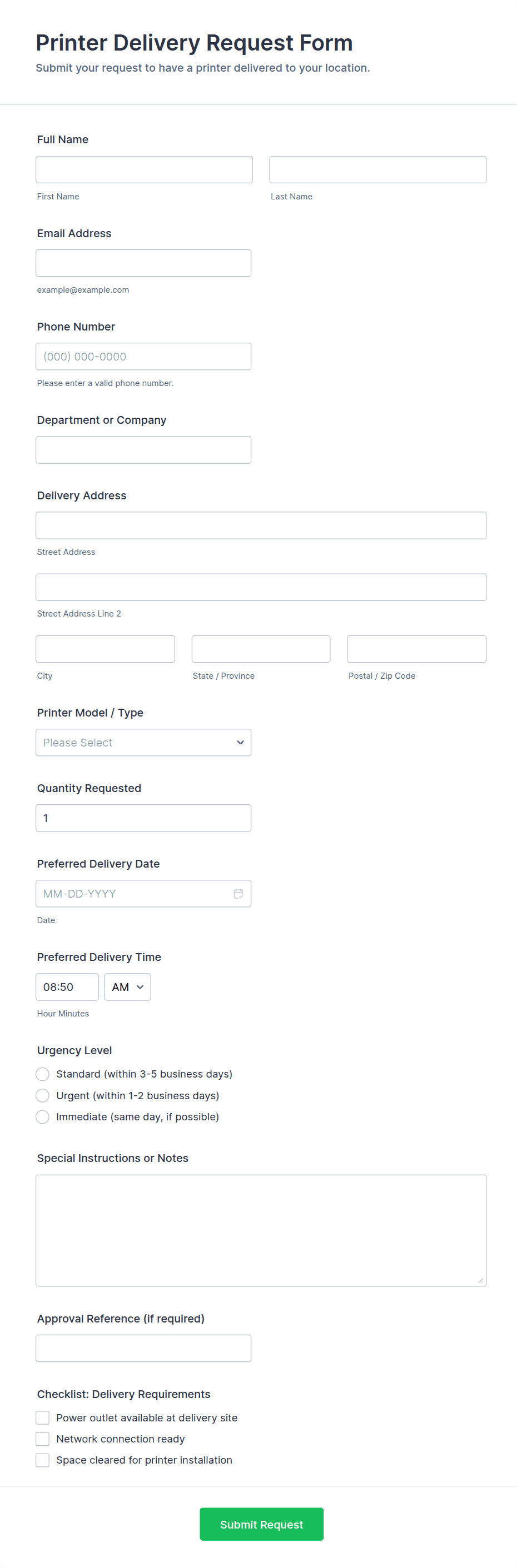Focus the Last Name text box
Viewport: 517px width, 1568px height.
click(377, 170)
